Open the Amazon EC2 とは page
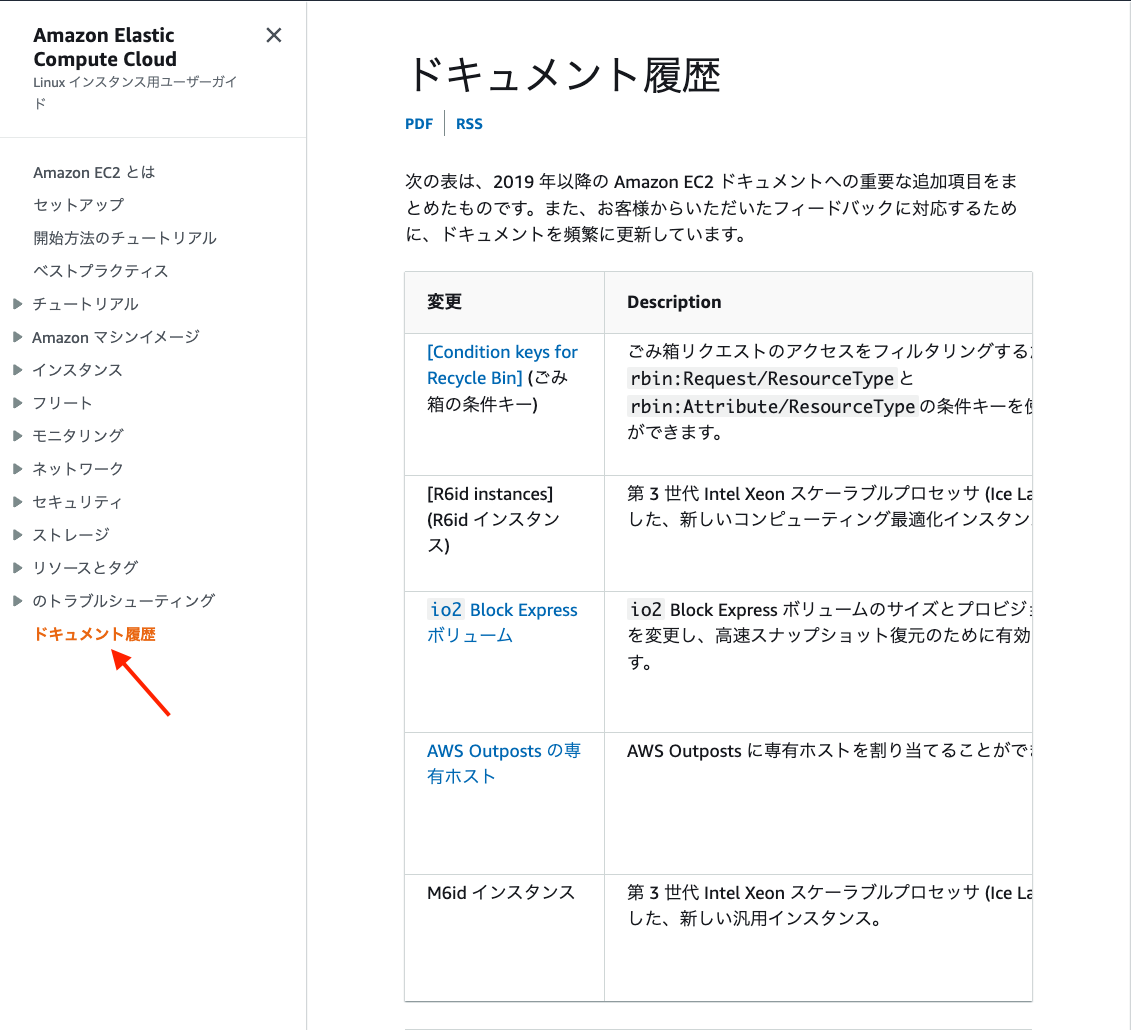 [94, 172]
